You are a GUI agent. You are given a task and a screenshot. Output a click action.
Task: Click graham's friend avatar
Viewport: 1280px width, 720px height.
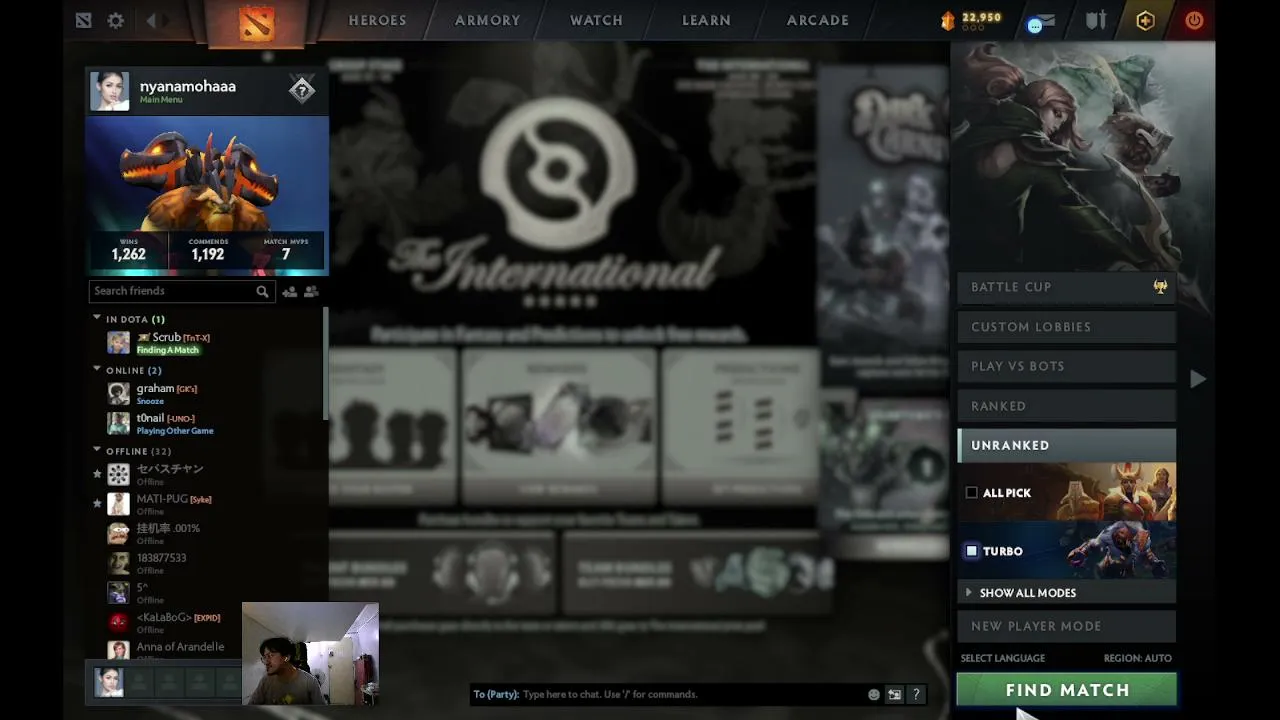click(119, 394)
